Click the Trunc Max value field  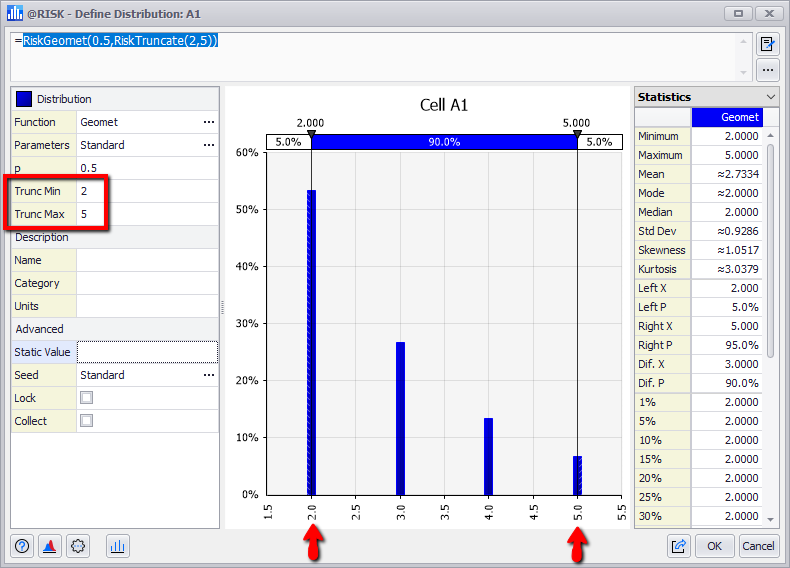[146, 214]
